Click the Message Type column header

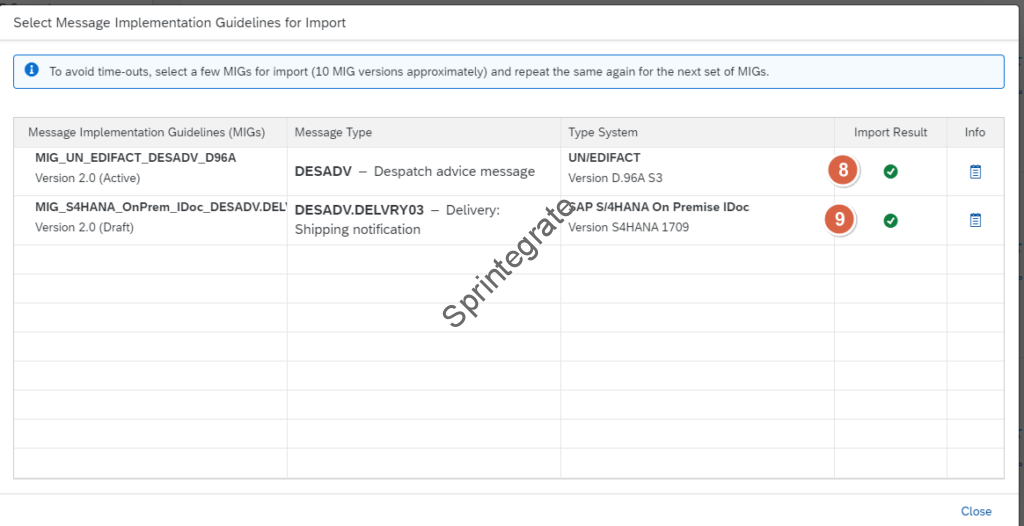(333, 132)
